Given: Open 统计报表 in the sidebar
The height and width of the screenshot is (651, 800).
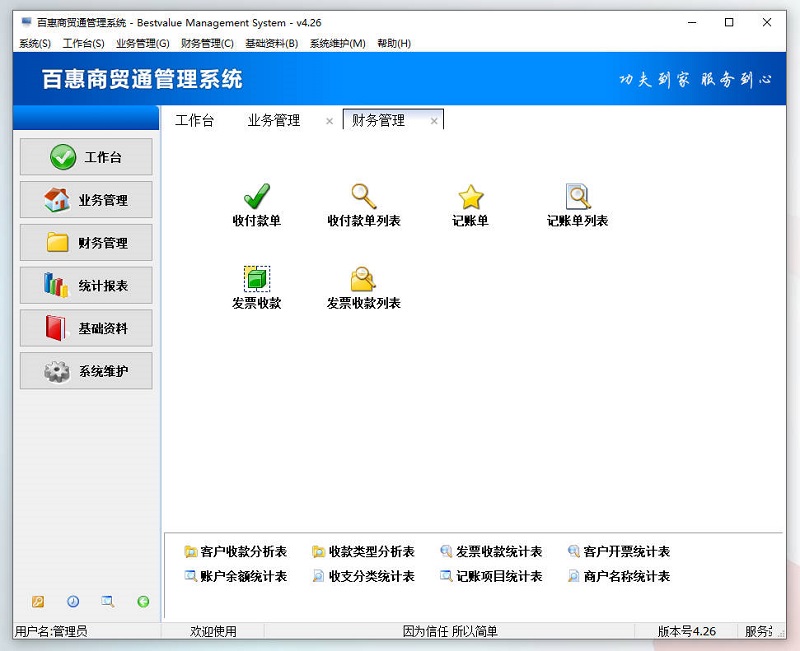Looking at the screenshot, I should [85, 285].
